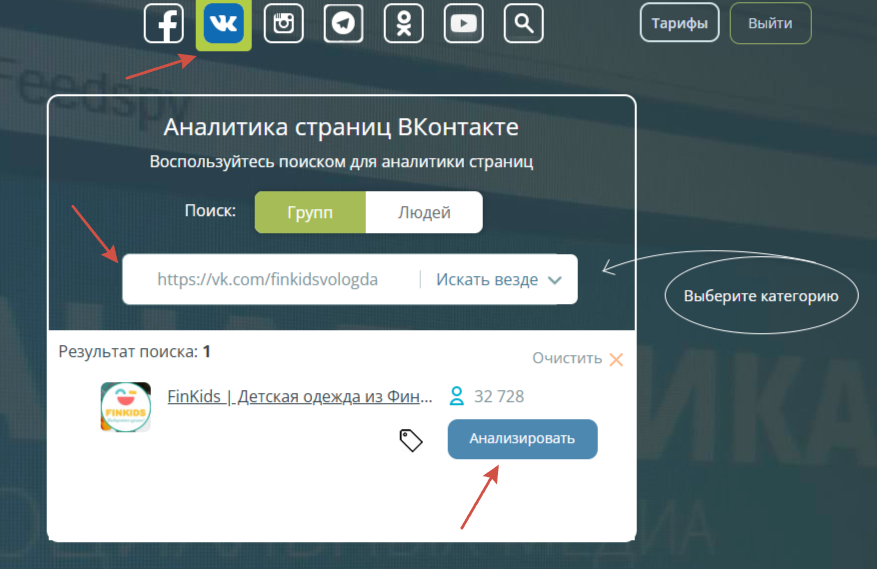Switch to the Instagram analytics icon

[x=284, y=23]
